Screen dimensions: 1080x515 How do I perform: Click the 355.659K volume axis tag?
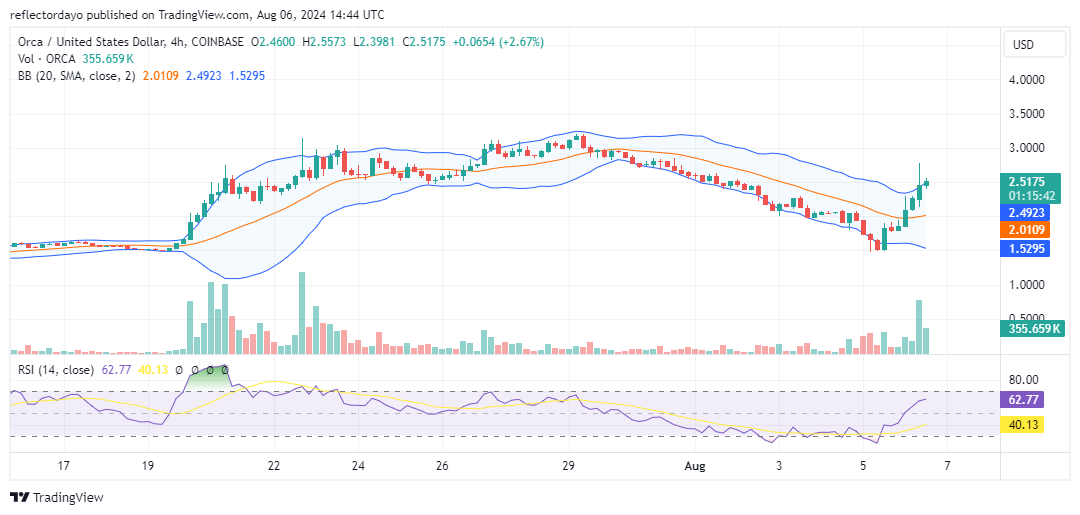click(x=1031, y=329)
